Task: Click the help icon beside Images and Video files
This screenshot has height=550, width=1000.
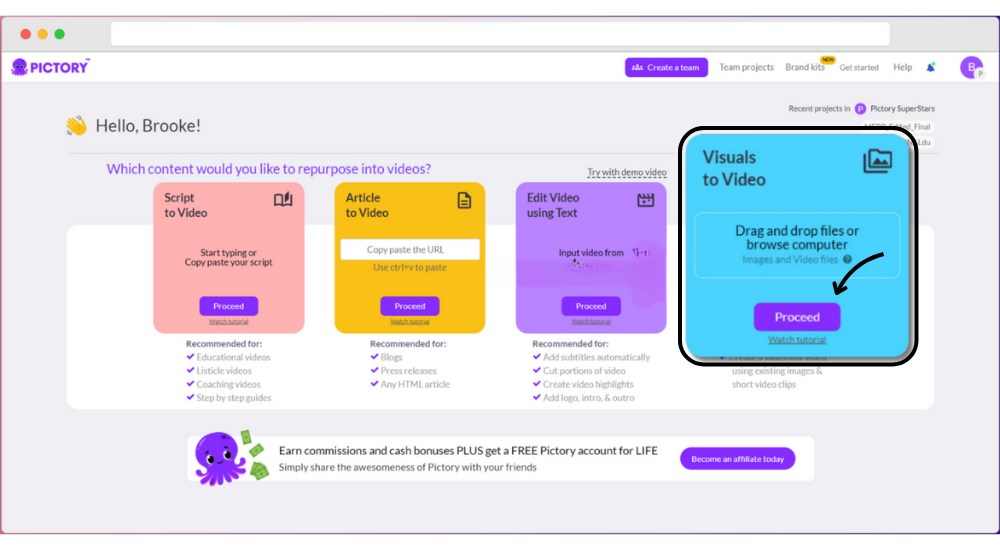Action: pos(847,260)
